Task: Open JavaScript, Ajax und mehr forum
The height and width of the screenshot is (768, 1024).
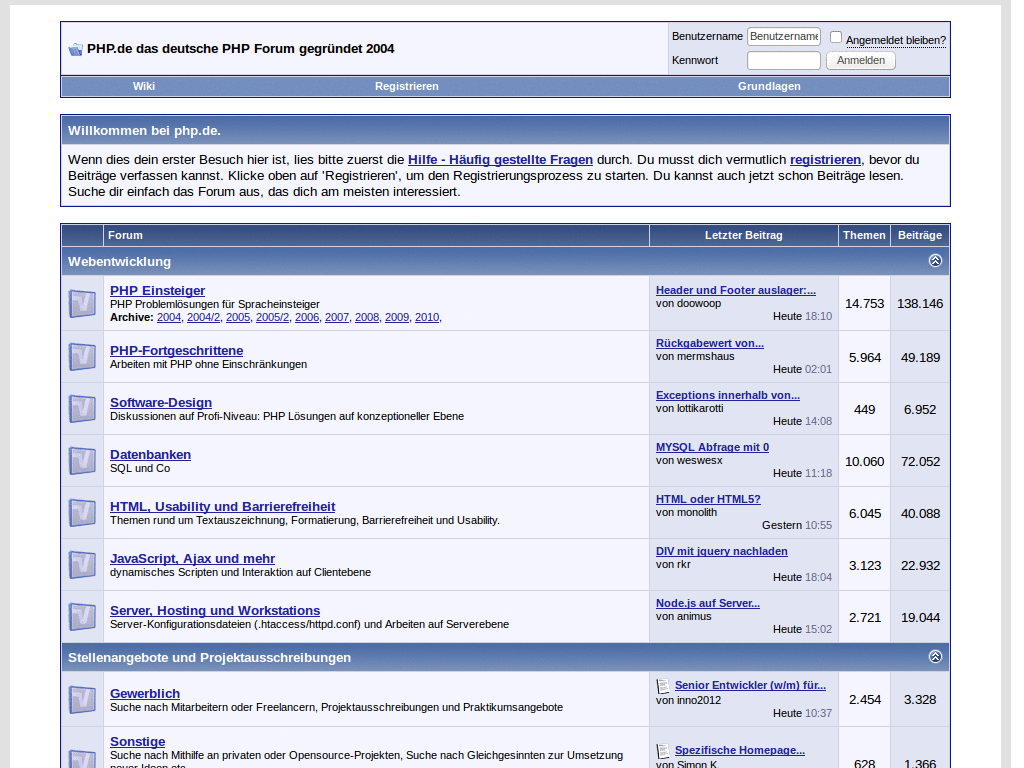Action: point(192,559)
